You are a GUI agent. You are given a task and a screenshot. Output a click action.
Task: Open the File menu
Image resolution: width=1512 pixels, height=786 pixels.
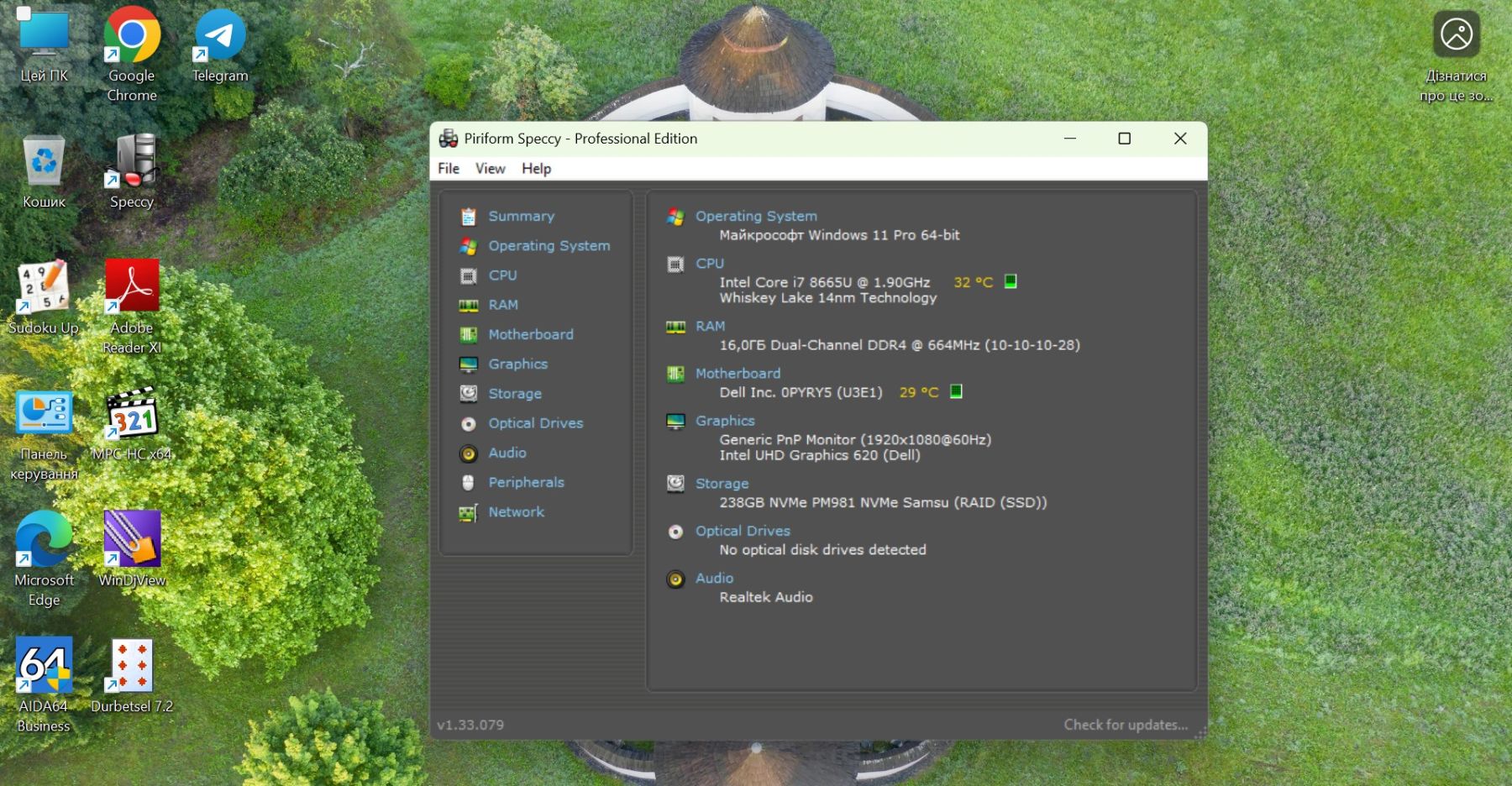pyautogui.click(x=449, y=169)
